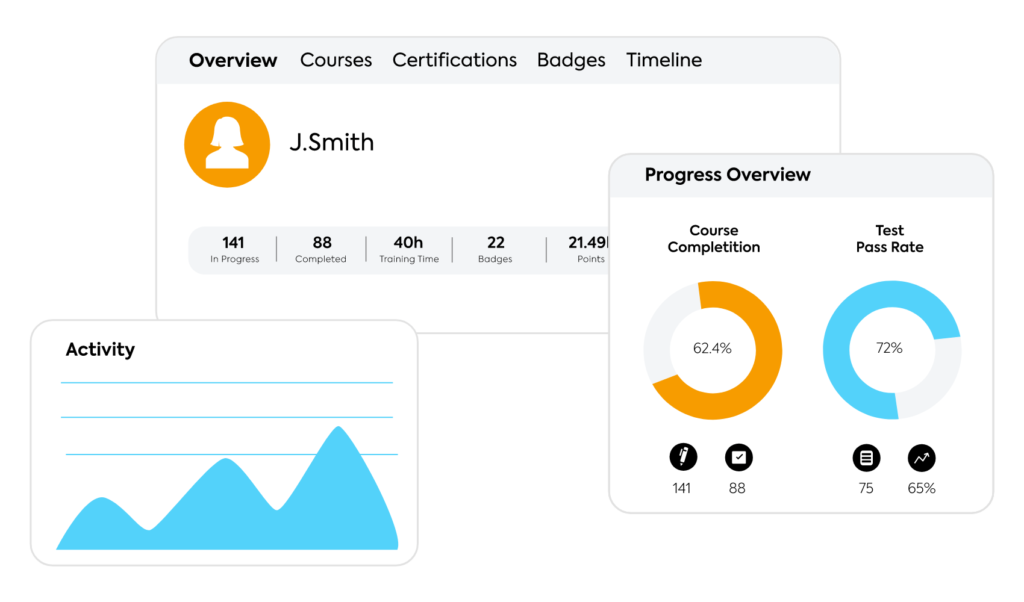Go to the Badges tab
Screen dimensions: 1024x602
571,61
